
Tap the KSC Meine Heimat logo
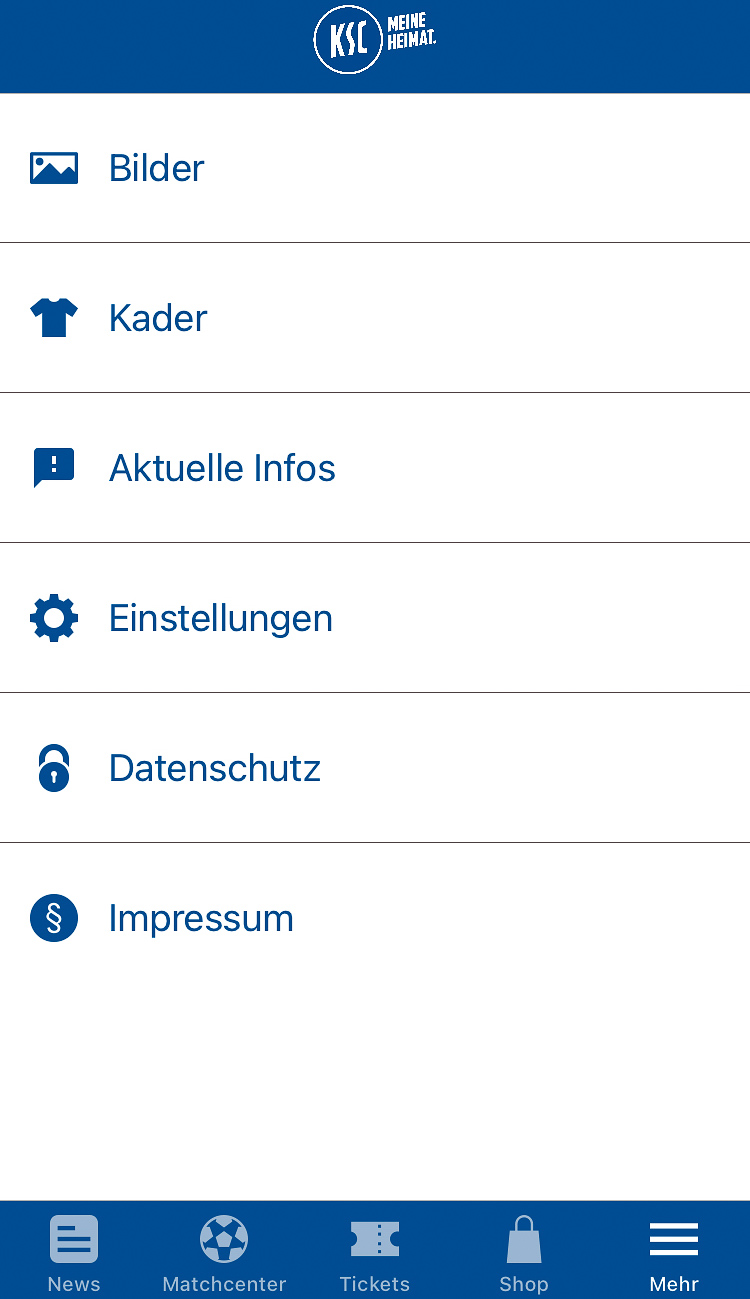coord(375,40)
